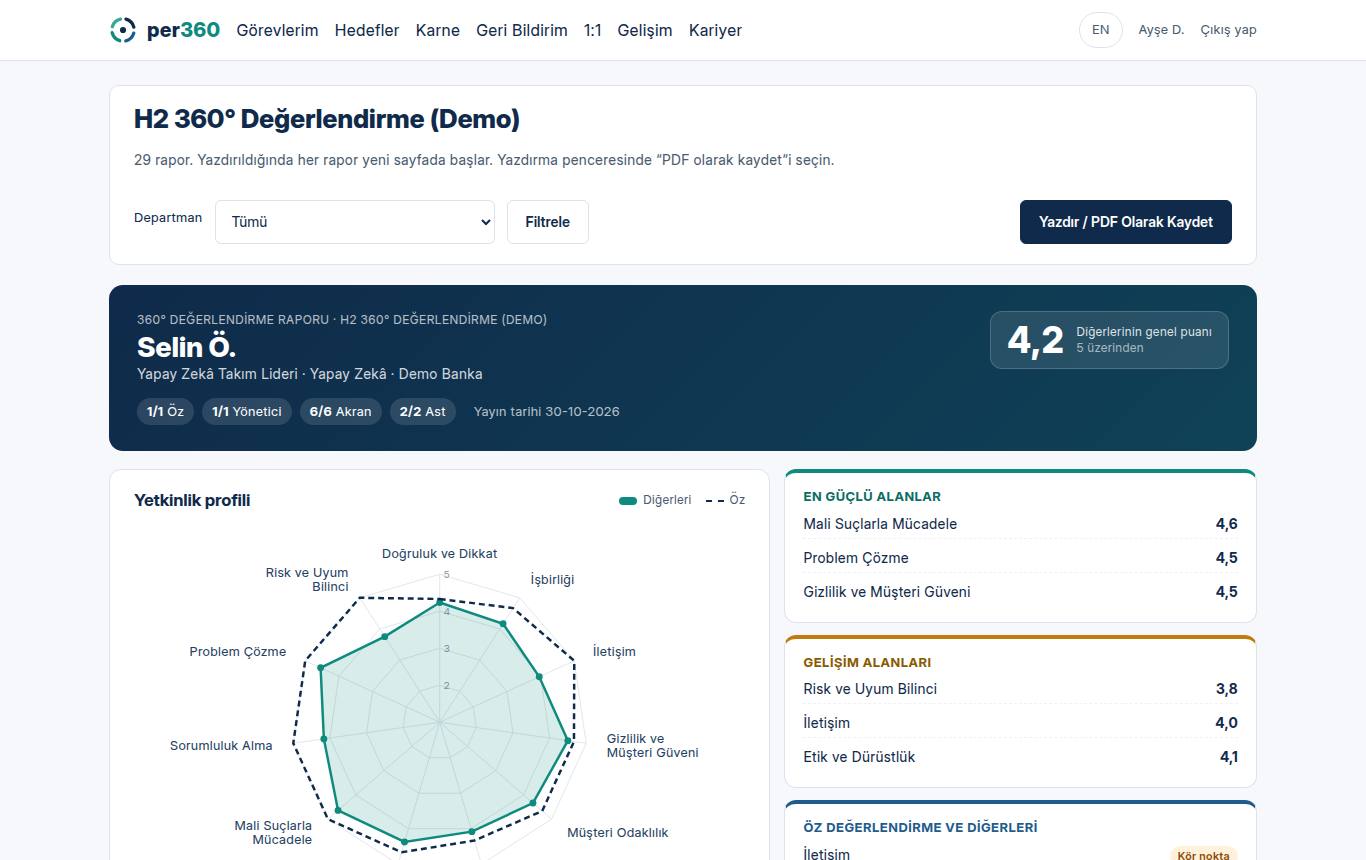Click the Ayşe D. profile link

[x=1161, y=30]
